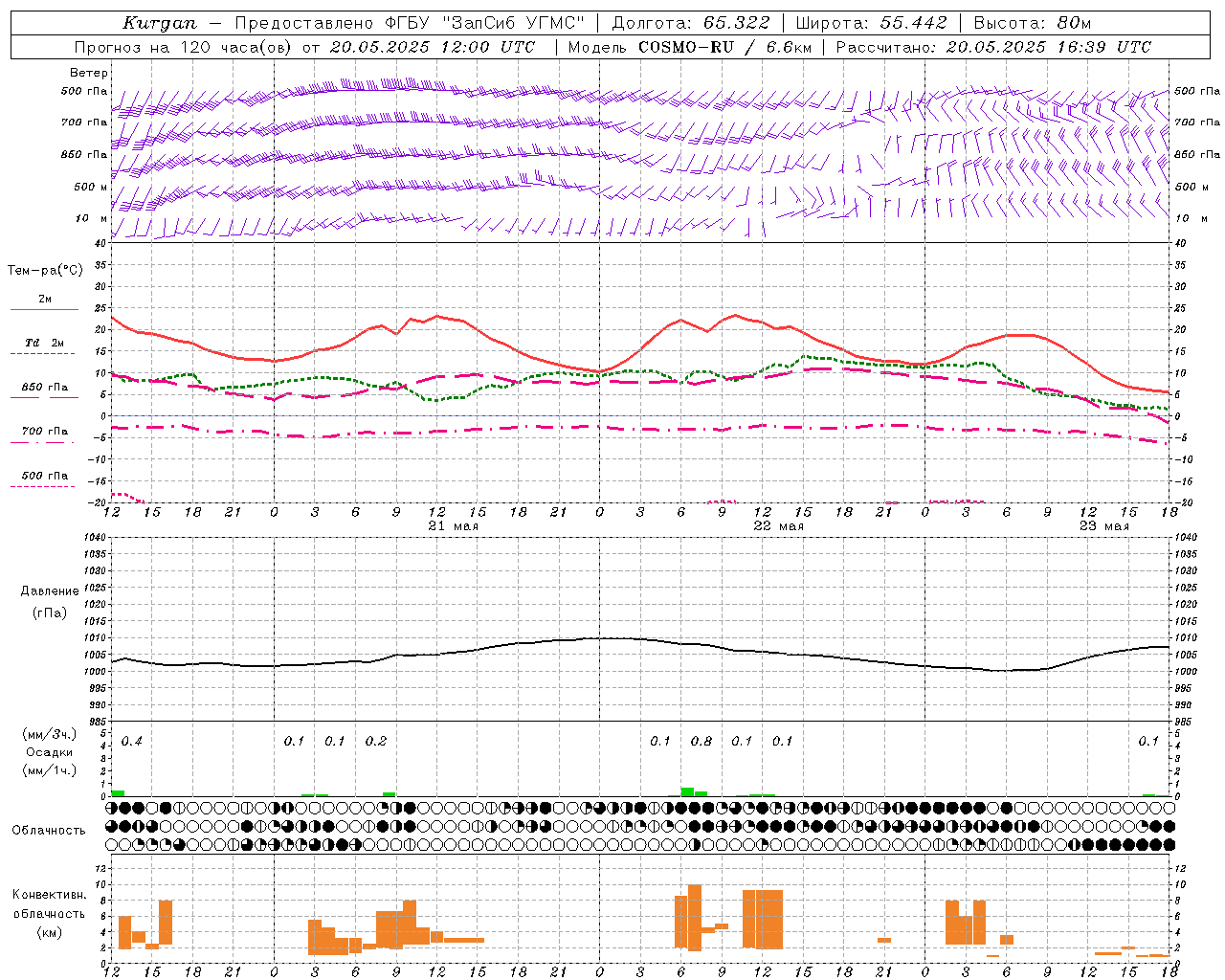Click the Конвективн. облачность label
The height and width of the screenshot is (980, 1225).
click(49, 903)
